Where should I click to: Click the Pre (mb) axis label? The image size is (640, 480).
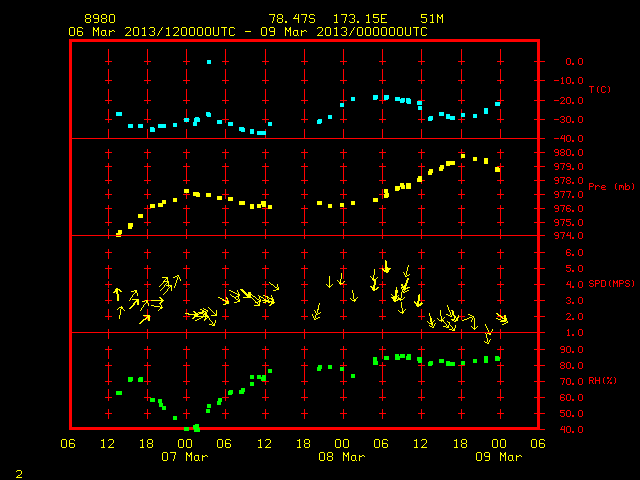pyautogui.click(x=611, y=187)
